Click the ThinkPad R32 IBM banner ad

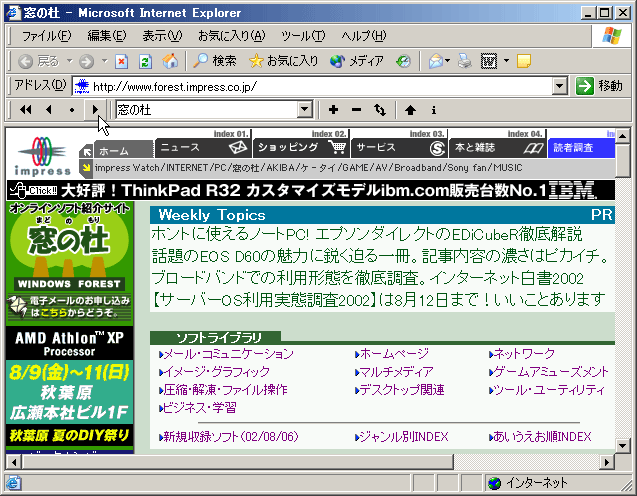[x=311, y=190]
